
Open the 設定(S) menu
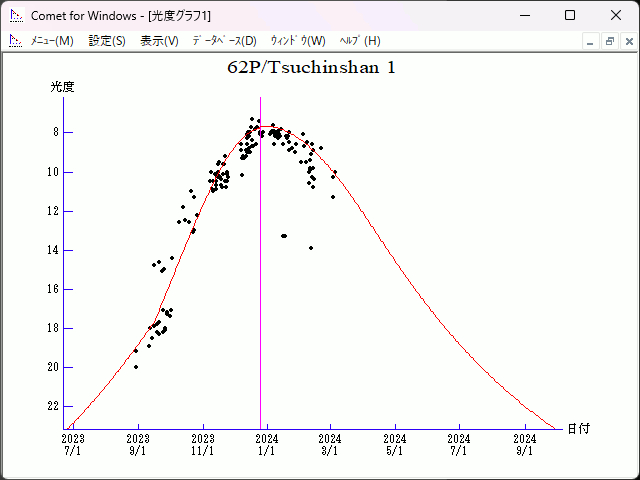[x=107, y=41]
